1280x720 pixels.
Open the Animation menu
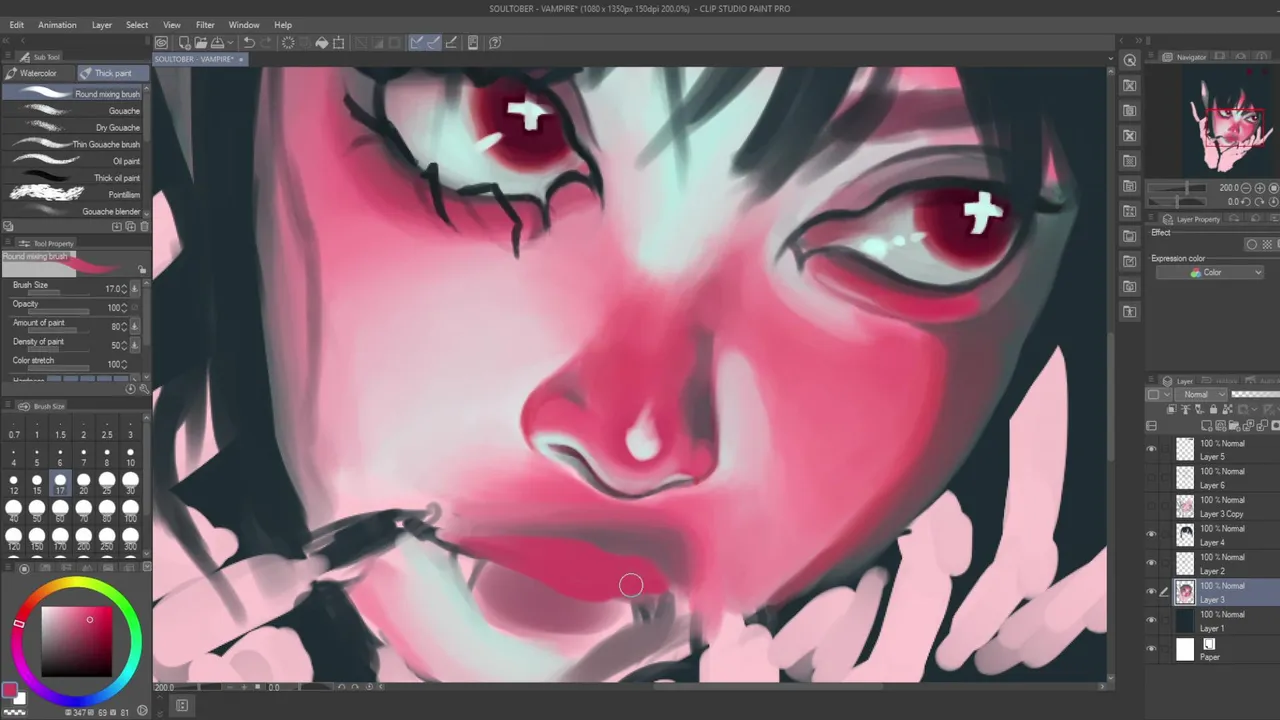pyautogui.click(x=57, y=25)
